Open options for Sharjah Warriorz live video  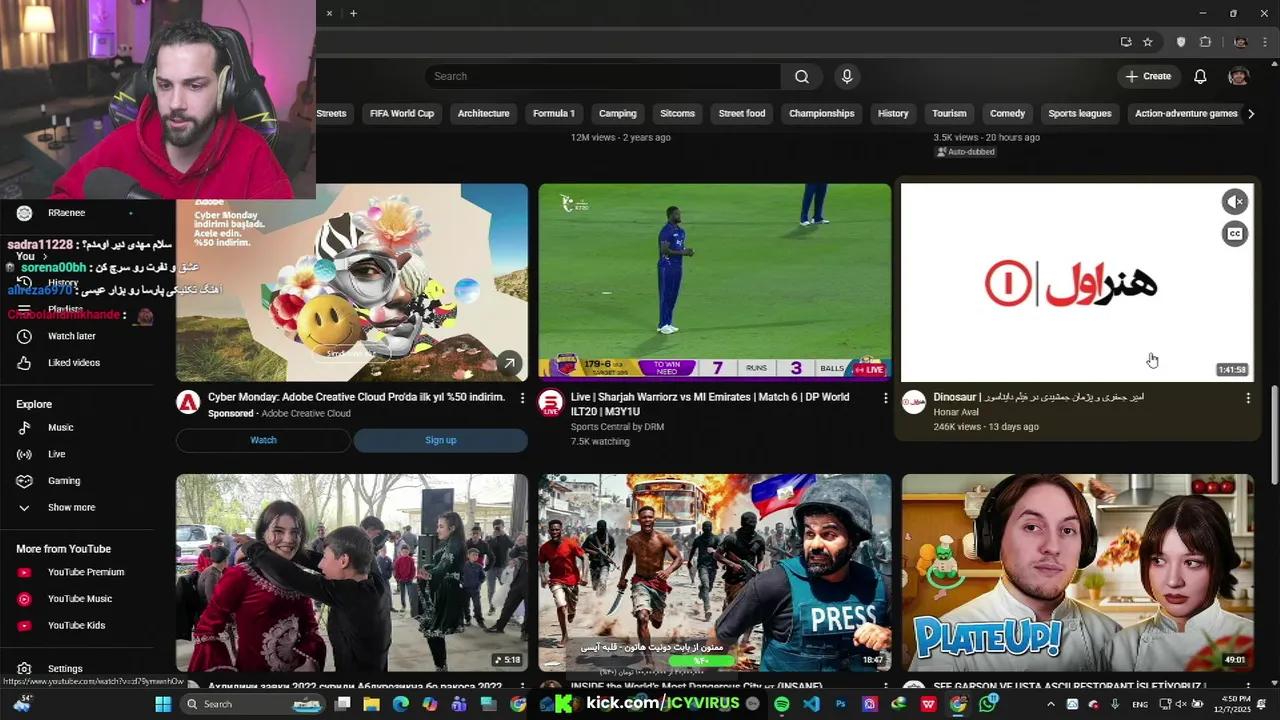pyautogui.click(x=885, y=398)
